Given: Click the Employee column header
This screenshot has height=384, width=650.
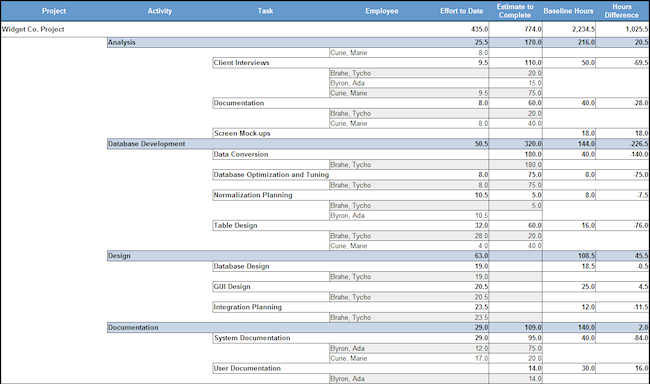Looking at the screenshot, I should tap(382, 11).
